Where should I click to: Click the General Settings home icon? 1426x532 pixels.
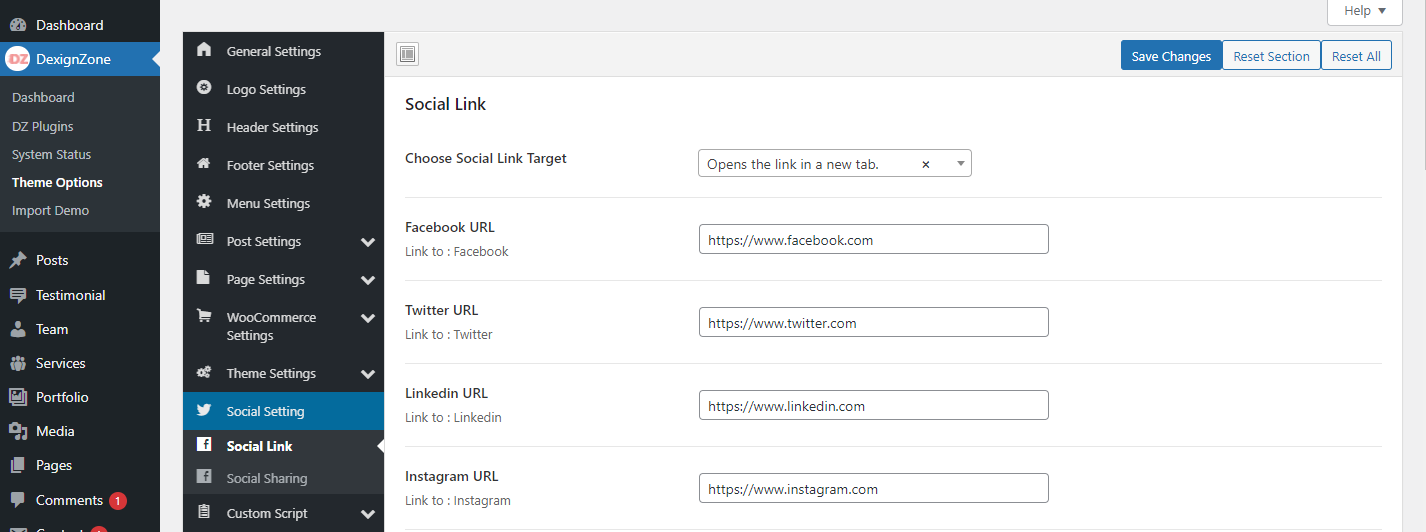[x=204, y=50]
